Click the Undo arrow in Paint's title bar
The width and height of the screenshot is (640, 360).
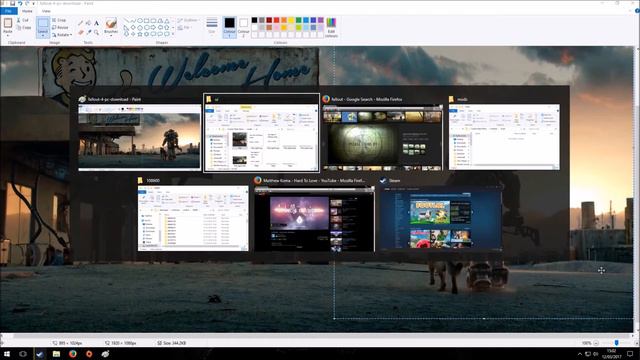coord(20,3)
